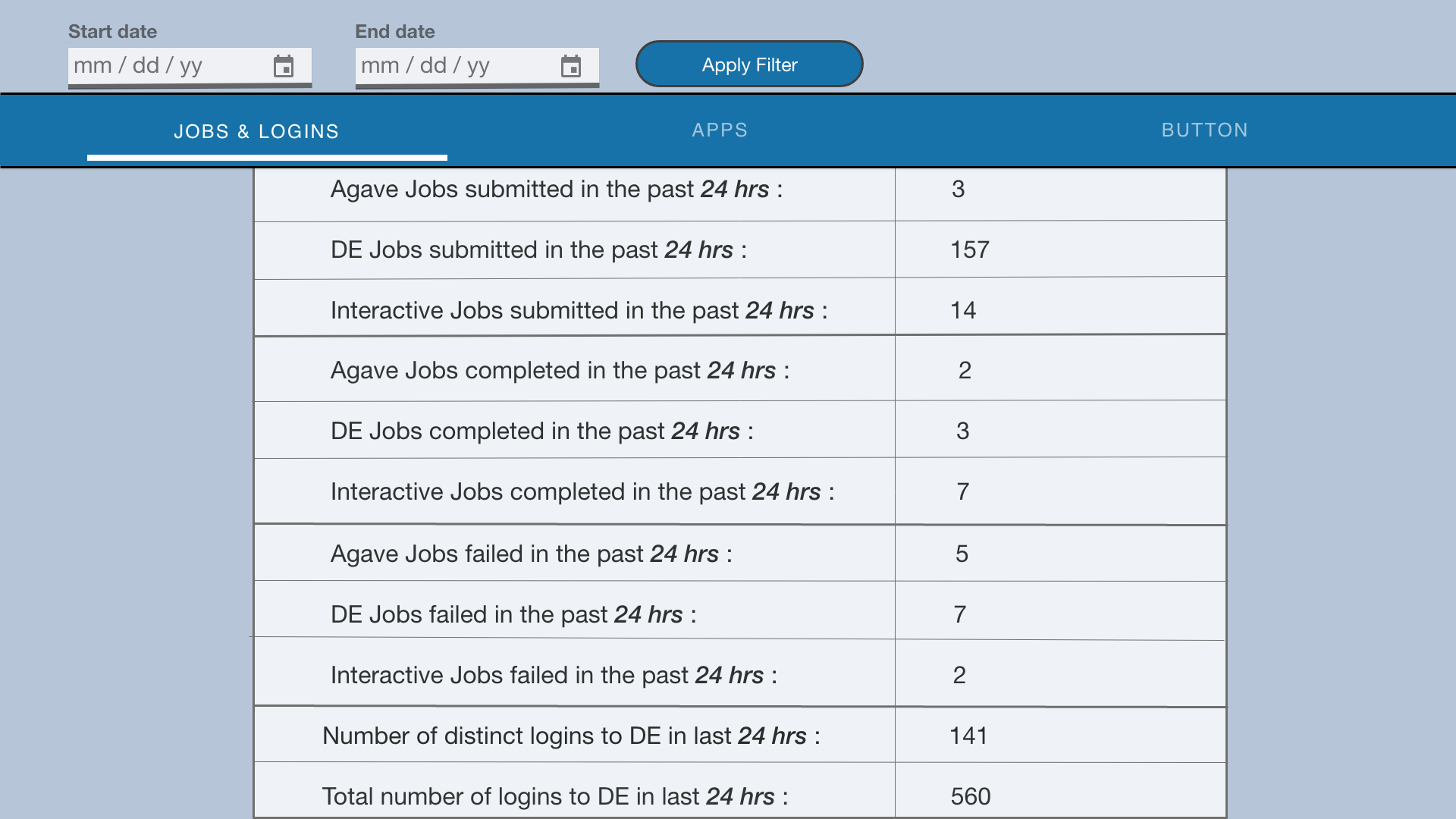Click the Interactive Jobs submitted value 14
1456x819 pixels.
(x=963, y=311)
